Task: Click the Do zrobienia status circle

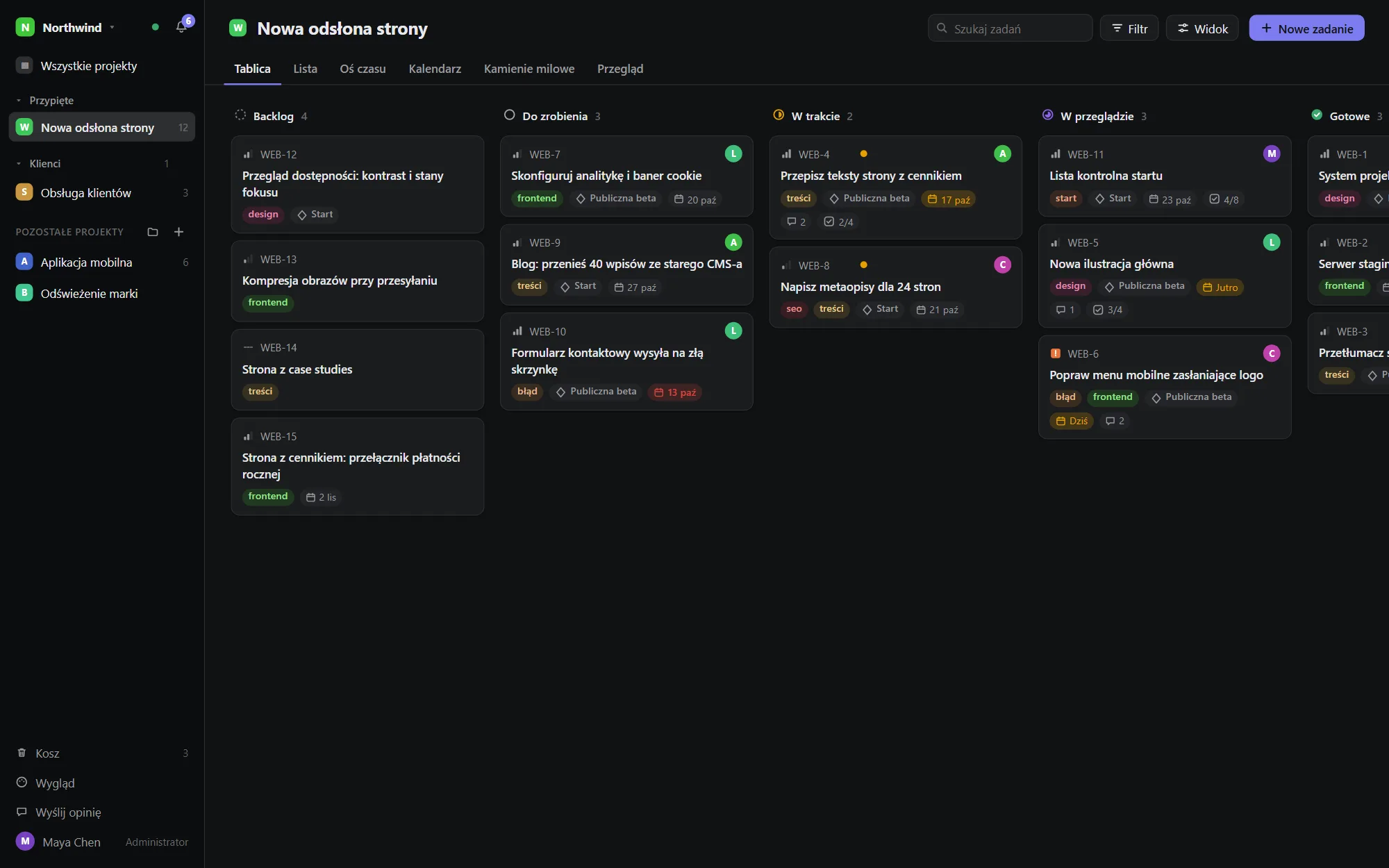Action: coord(509,115)
